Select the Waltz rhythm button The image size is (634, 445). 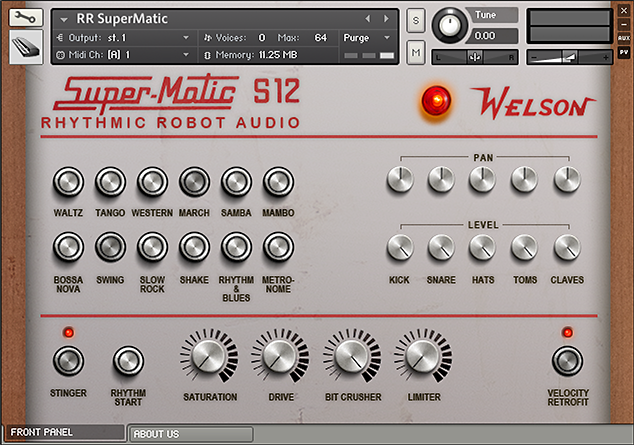68,182
